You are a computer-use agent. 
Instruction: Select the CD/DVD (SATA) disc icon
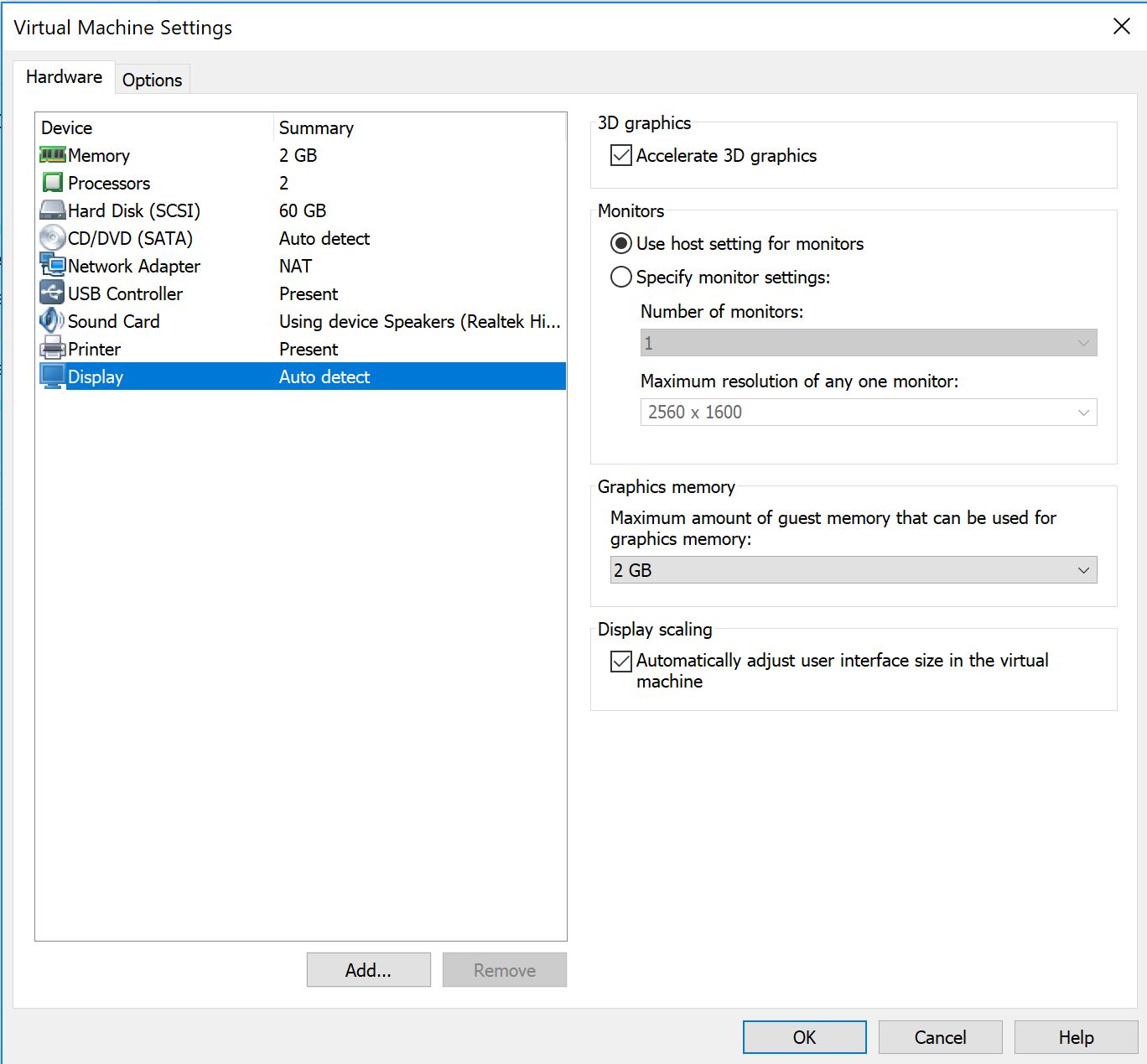pos(52,238)
